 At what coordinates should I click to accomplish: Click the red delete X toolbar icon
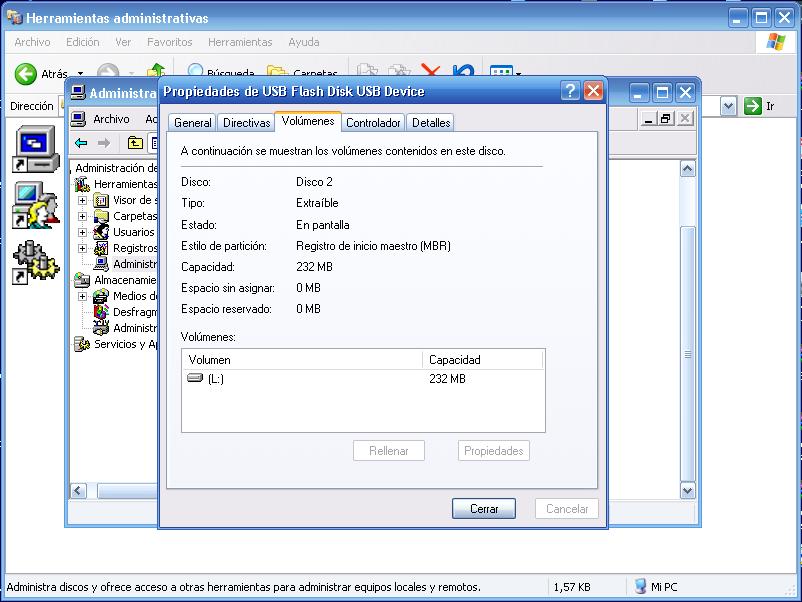coord(431,72)
